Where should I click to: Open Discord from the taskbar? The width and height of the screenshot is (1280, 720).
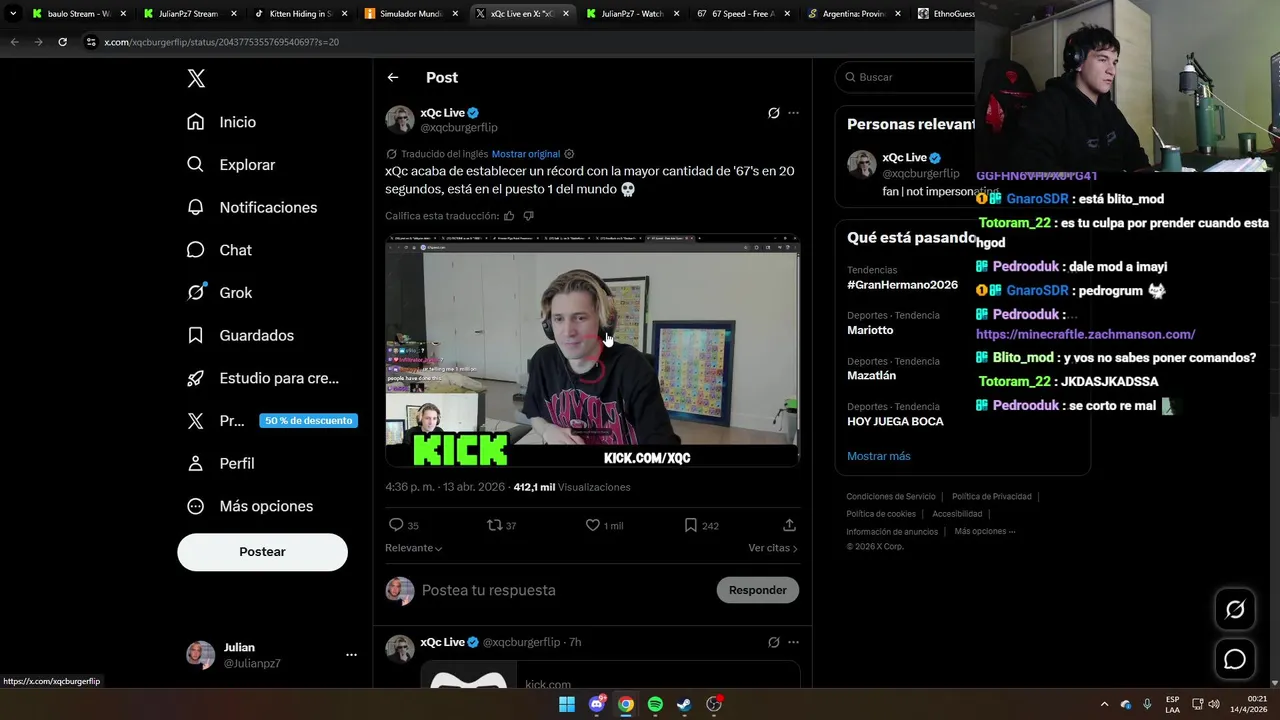pos(597,704)
